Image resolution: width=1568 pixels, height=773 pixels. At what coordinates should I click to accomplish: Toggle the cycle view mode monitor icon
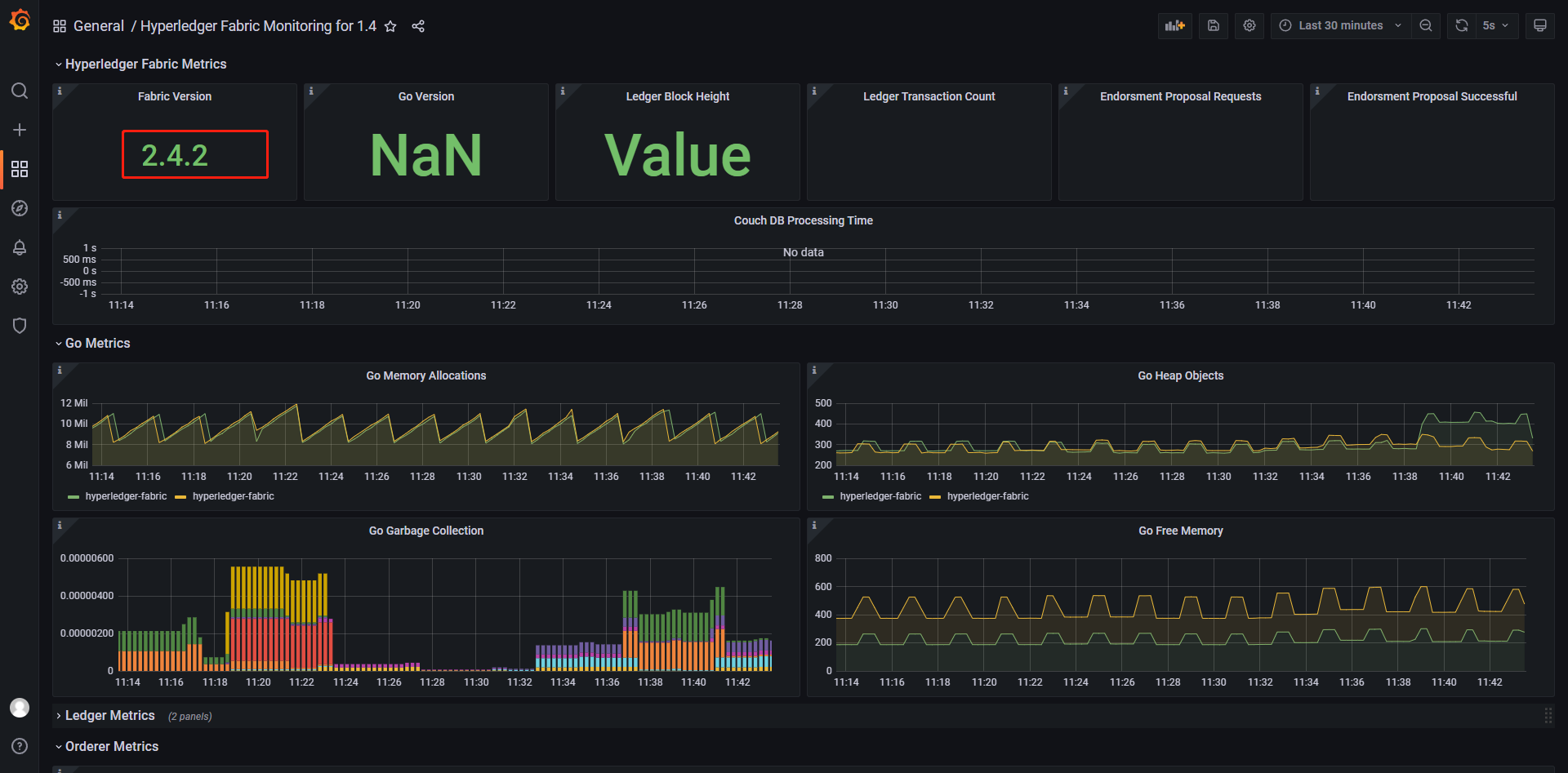(1540, 25)
